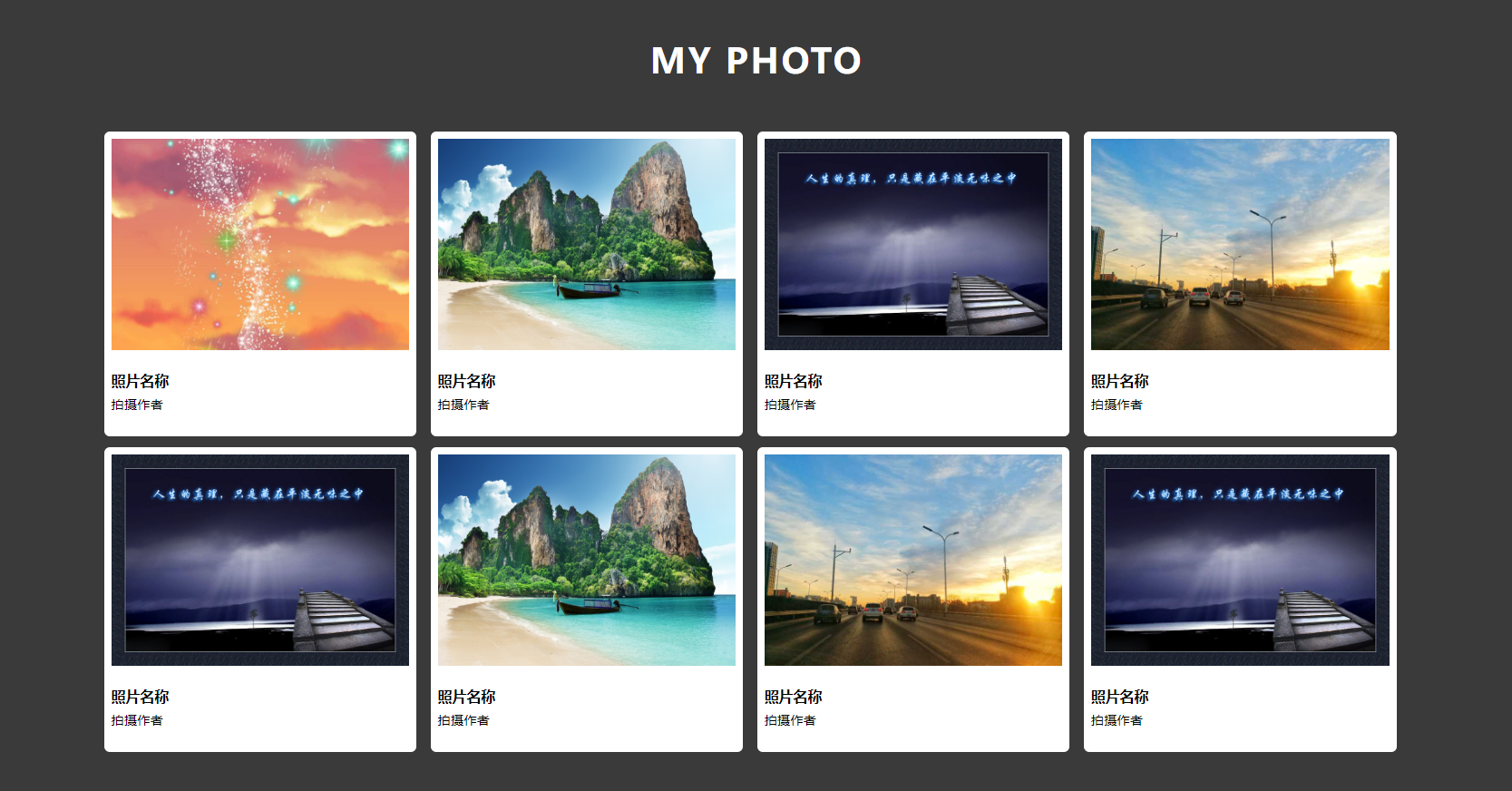Click 照片名称 under the top row stairway photo

[x=794, y=381]
